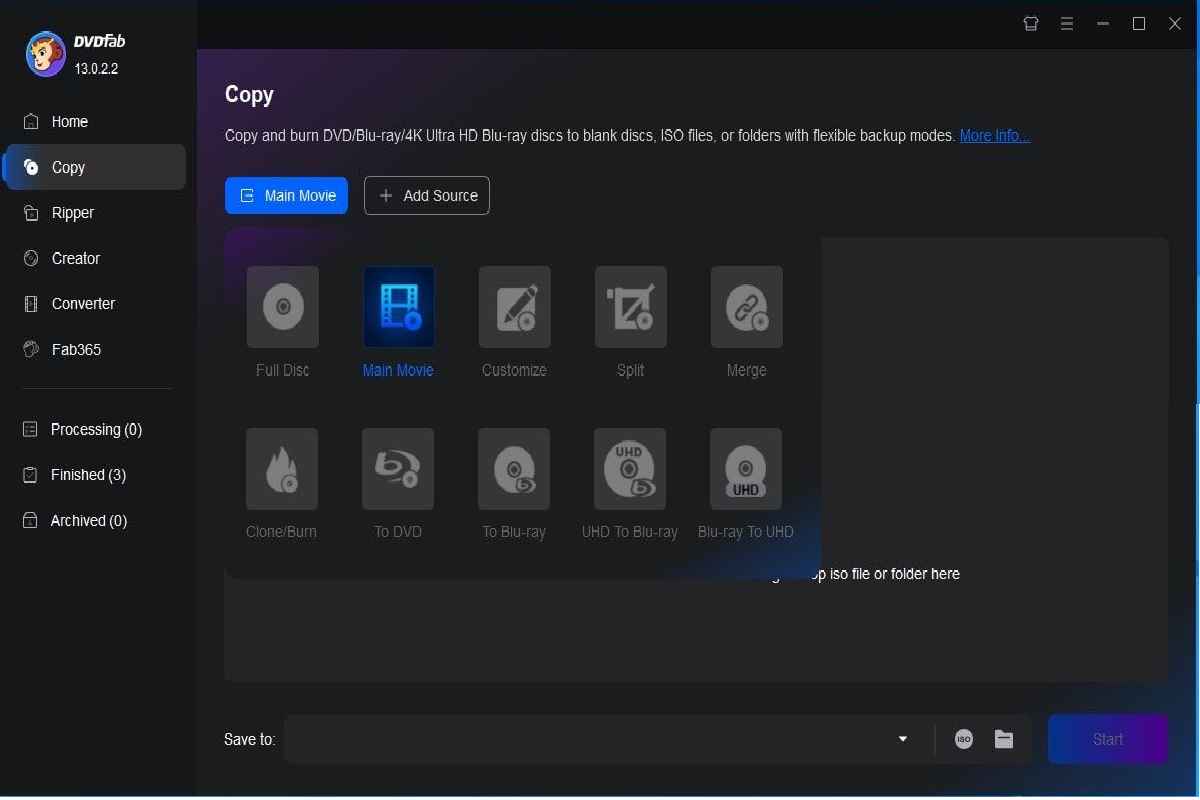
Task: Open the Finished (3) tasks
Action: (x=95, y=475)
